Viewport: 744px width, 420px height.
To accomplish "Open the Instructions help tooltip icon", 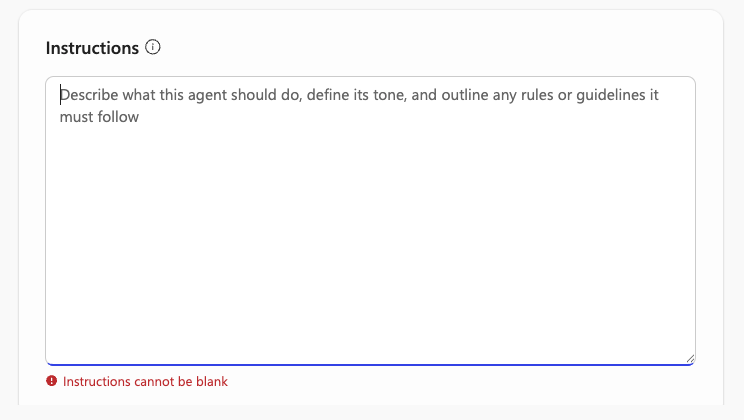I will click(153, 47).
